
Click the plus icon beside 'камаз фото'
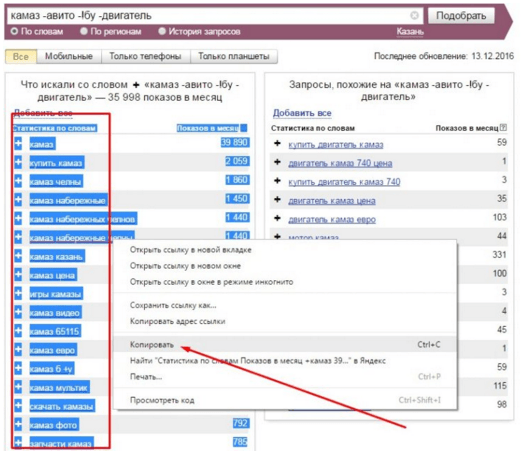pos(18,425)
